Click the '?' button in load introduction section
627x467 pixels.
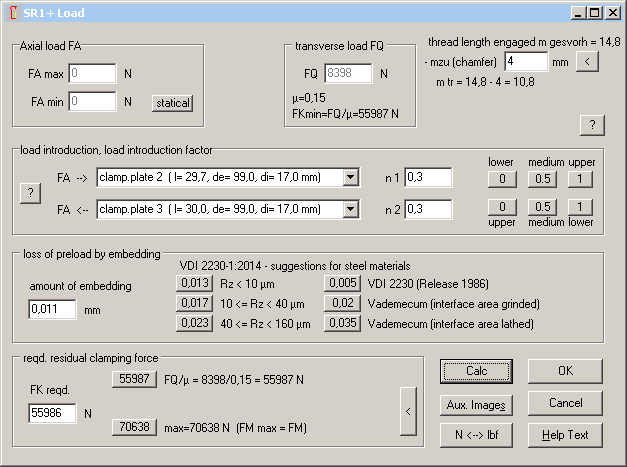(x=30, y=193)
